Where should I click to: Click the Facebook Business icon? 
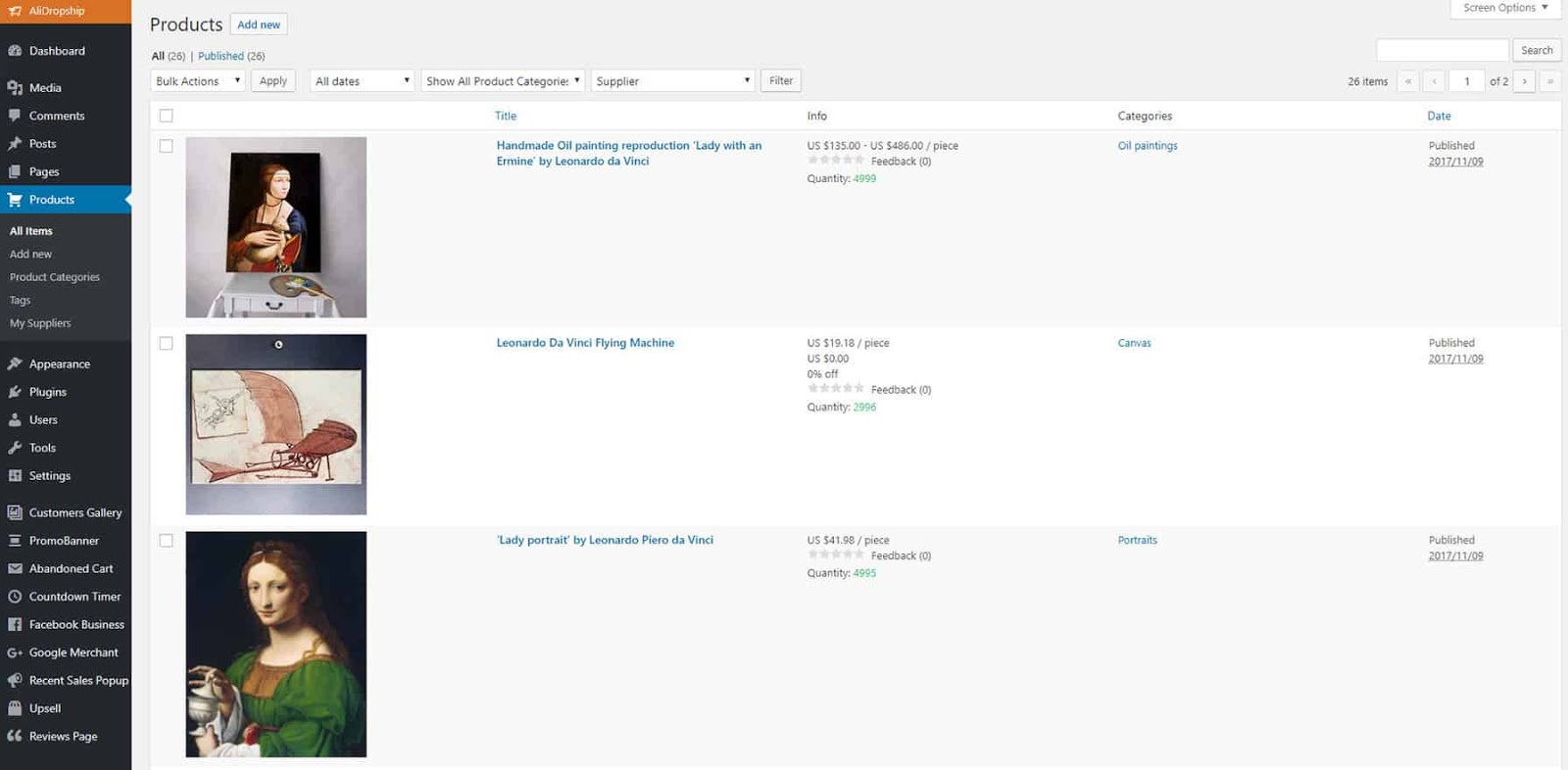pyautogui.click(x=15, y=625)
